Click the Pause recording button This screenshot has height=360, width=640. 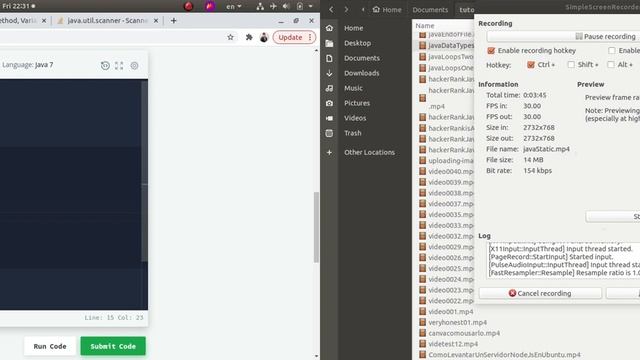(605, 36)
